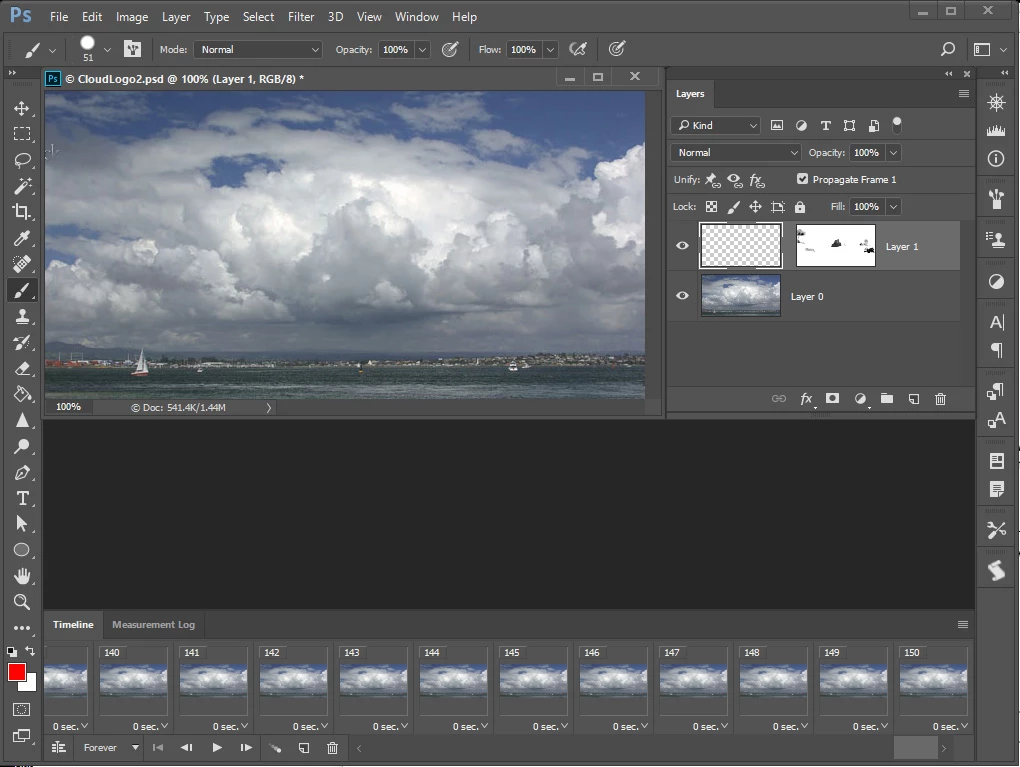Delete layer using Layers panel trash icon
This screenshot has width=1020, height=767.
tap(940, 399)
